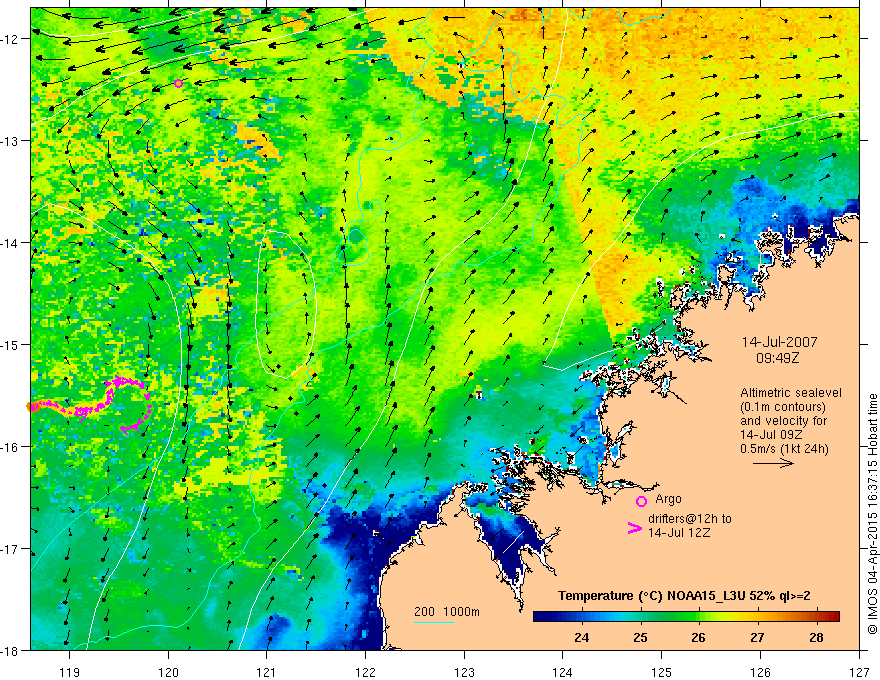The height and width of the screenshot is (680, 880).
Task: Click the '200 1000m' depth label
Action: point(447,612)
